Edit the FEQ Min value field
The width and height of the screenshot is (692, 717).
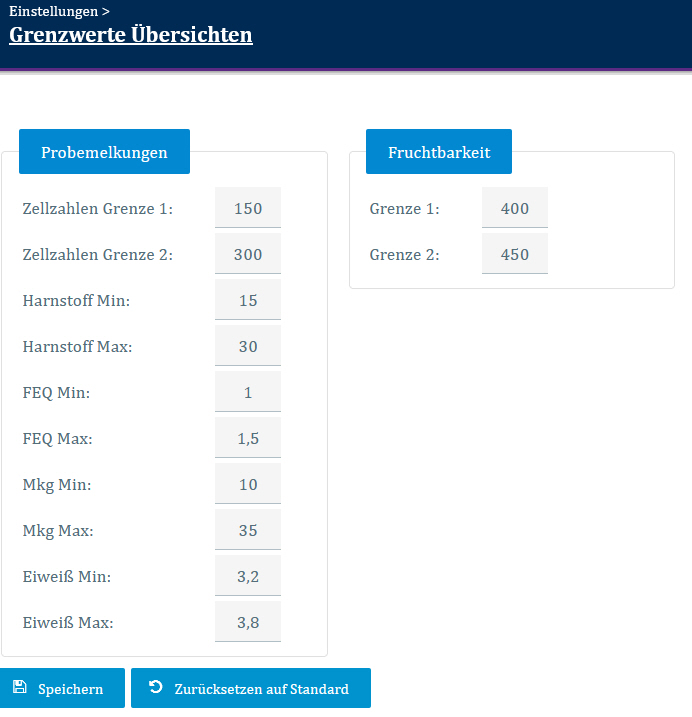247,392
